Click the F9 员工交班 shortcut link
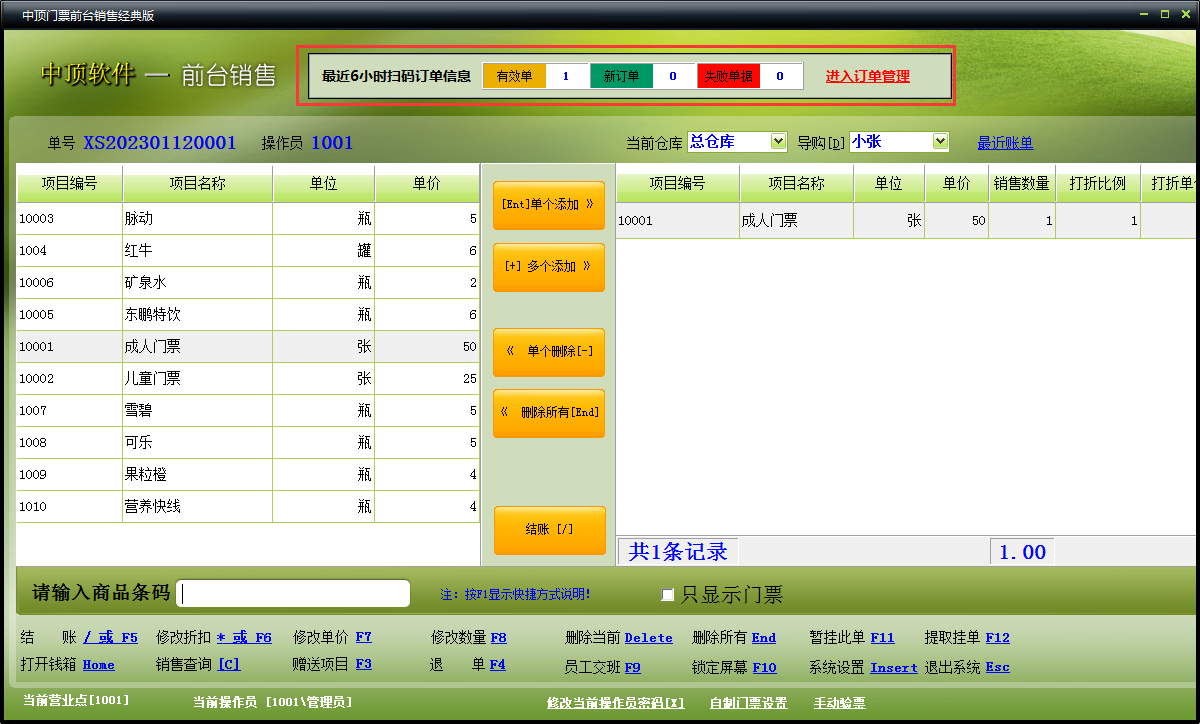 [x=632, y=667]
